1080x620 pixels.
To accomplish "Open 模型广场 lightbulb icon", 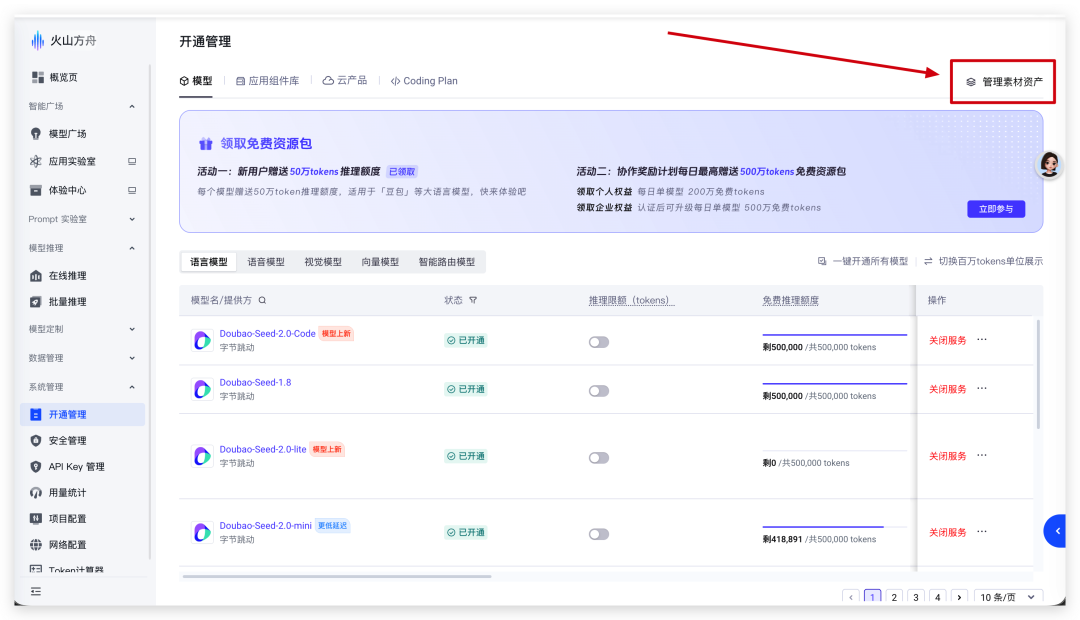I will coord(36,134).
